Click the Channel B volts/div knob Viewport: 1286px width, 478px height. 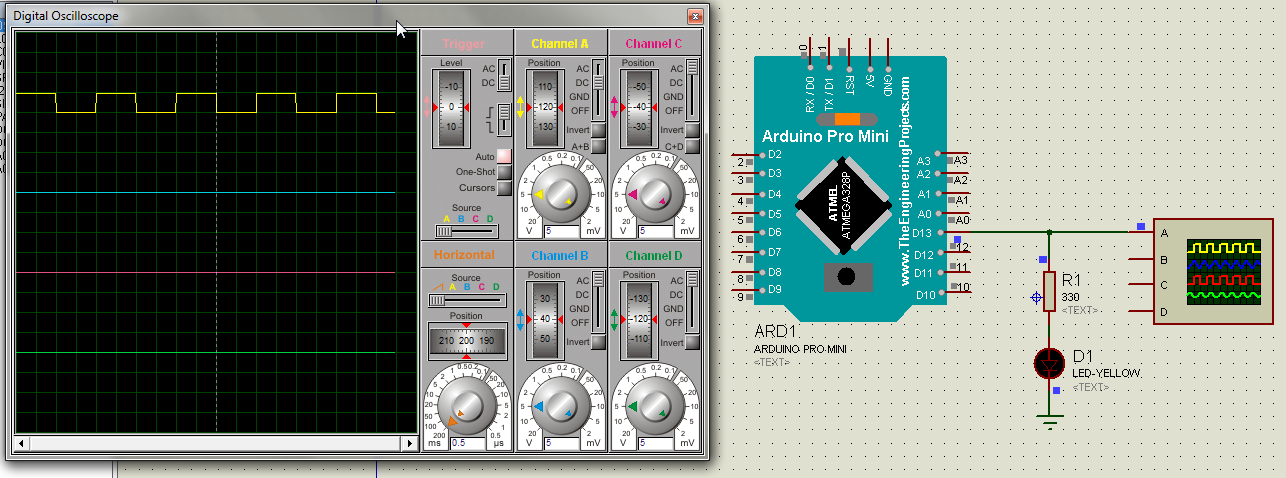pos(560,406)
